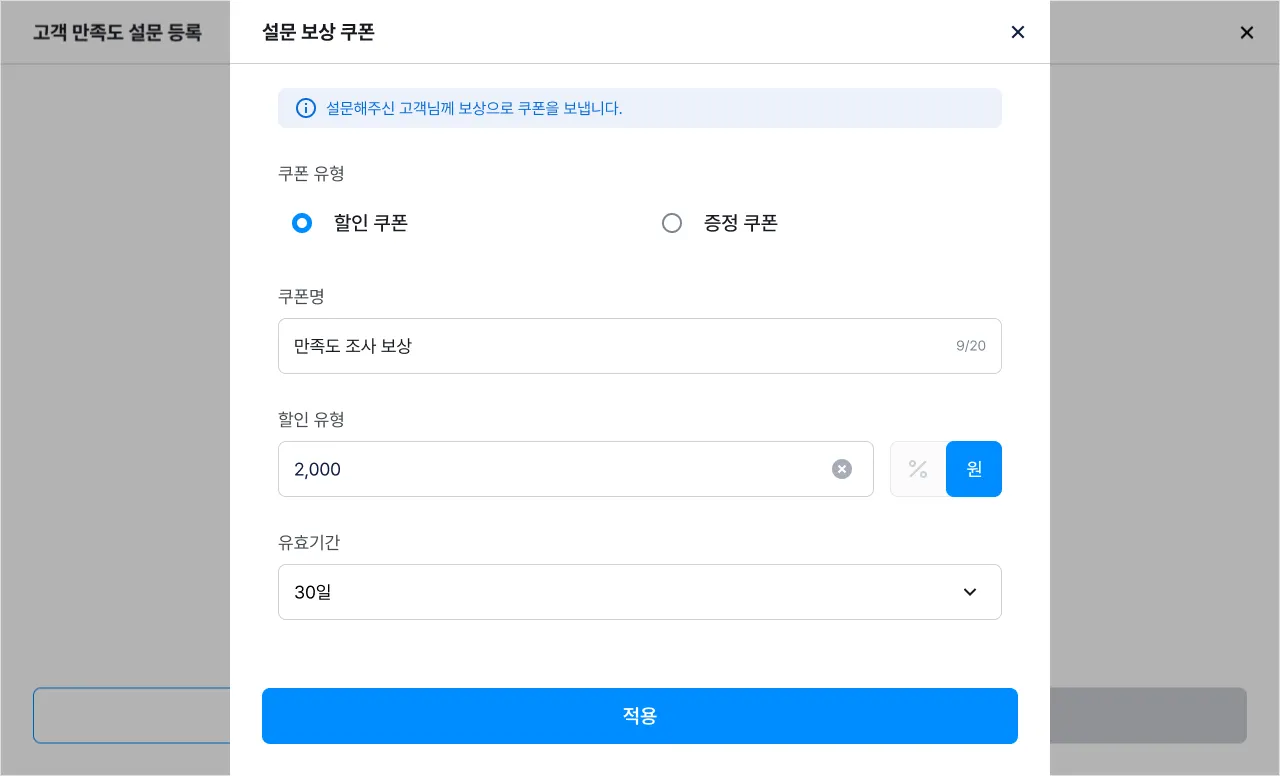
Task: Close the 설문 보상 쿠폰 modal
Action: click(1018, 32)
